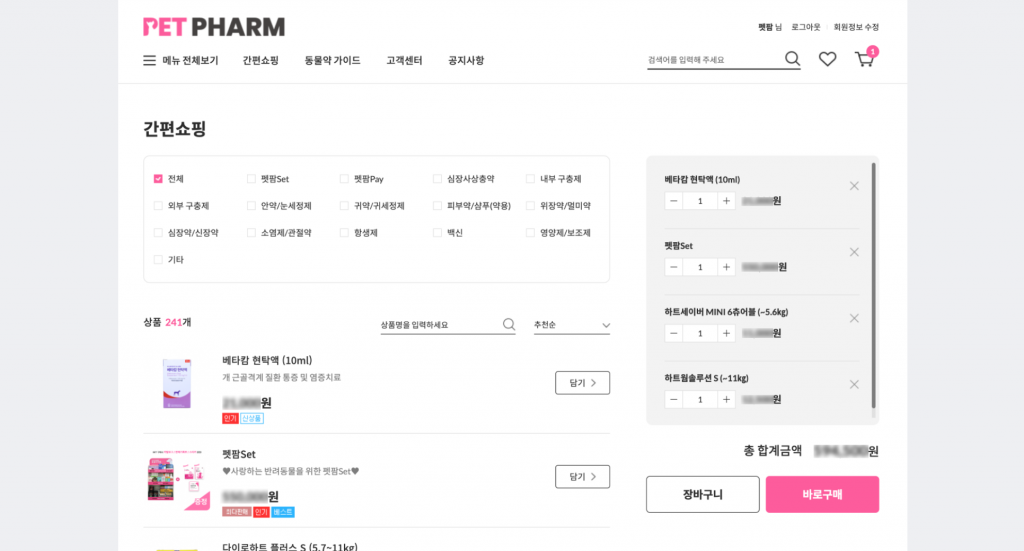Remove 베타칸 현탁액 from cart list

point(854,186)
